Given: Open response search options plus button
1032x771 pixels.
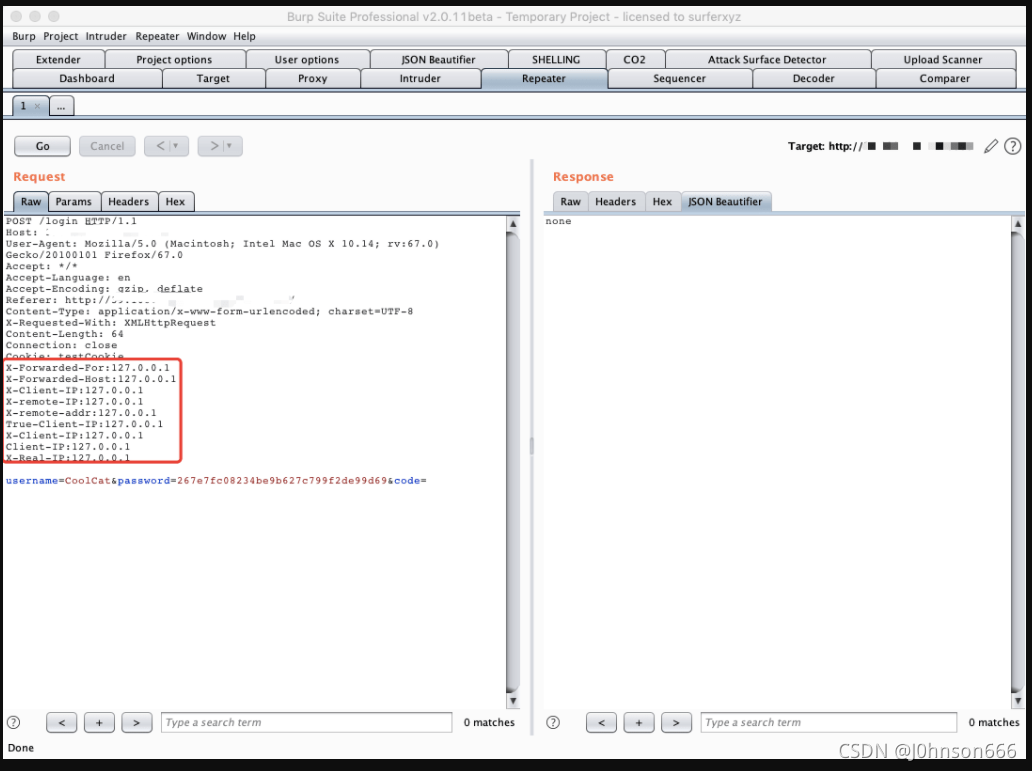Looking at the screenshot, I should point(638,722).
